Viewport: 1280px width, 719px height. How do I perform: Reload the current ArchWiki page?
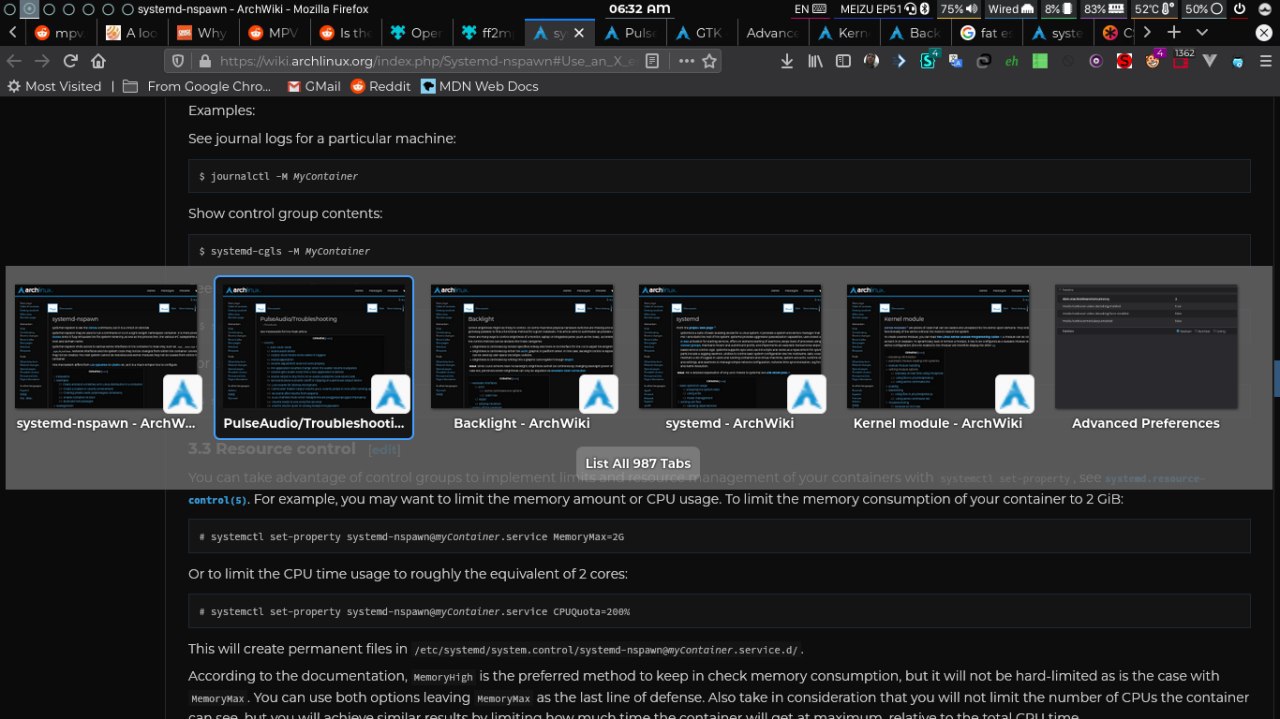click(70, 60)
